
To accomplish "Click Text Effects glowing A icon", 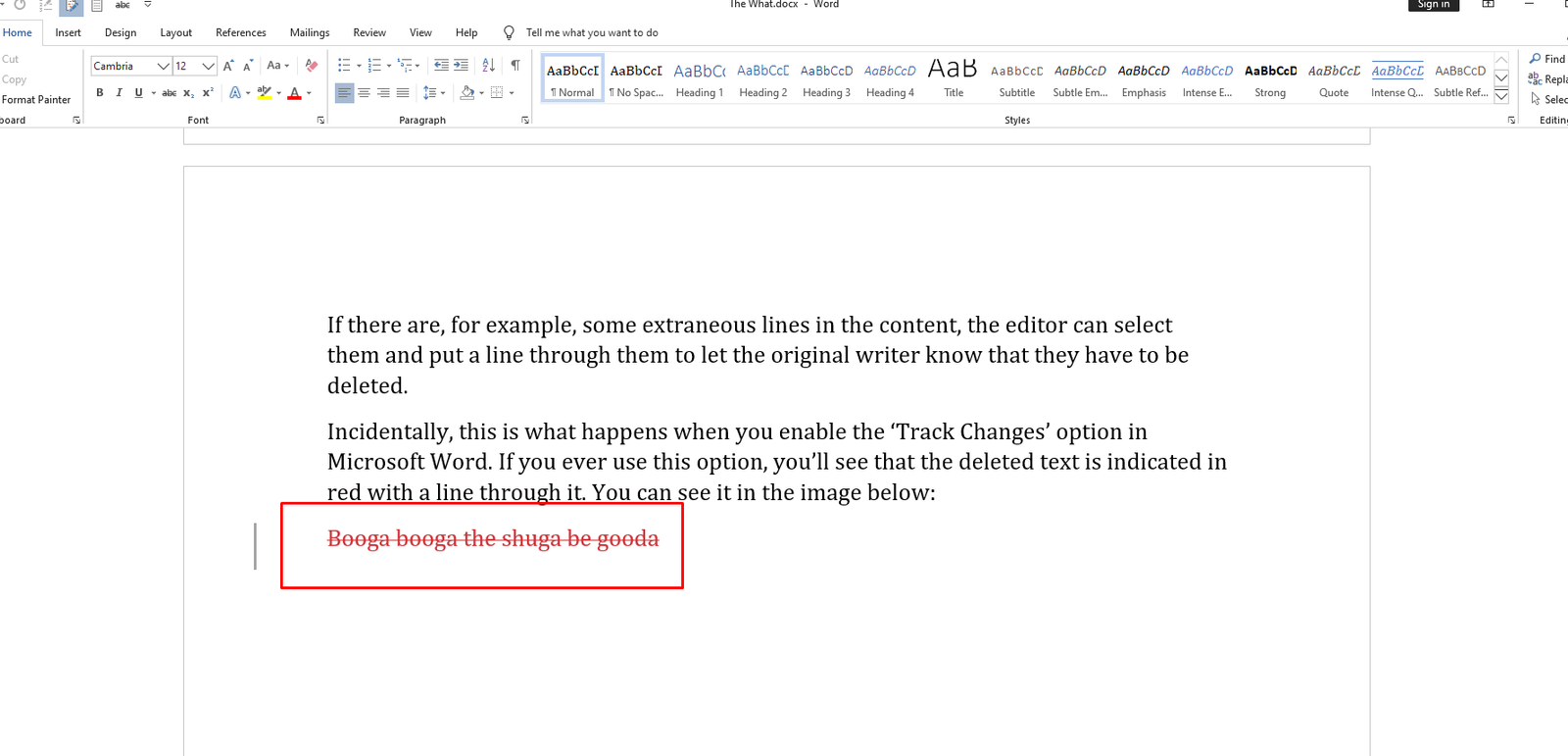I will tap(235, 93).
